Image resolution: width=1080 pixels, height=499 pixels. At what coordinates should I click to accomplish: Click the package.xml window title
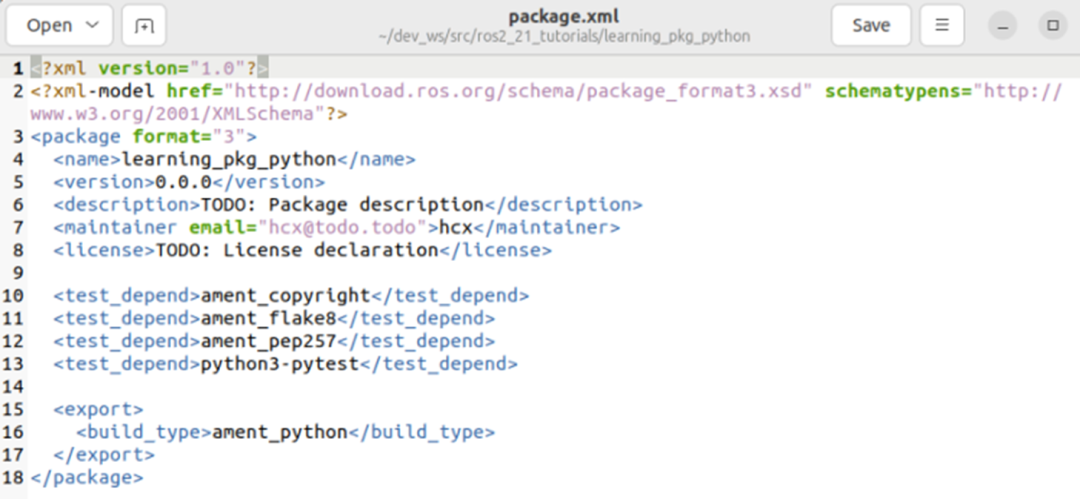tap(563, 16)
